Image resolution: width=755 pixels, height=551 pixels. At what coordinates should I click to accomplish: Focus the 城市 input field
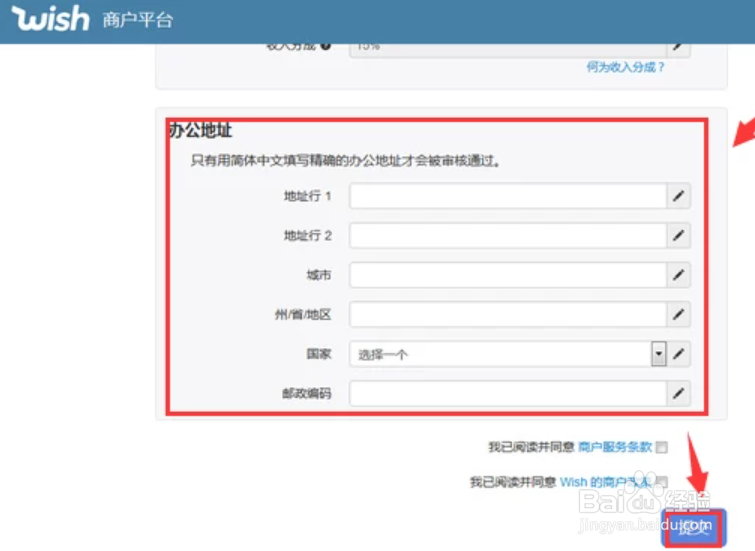coord(508,275)
